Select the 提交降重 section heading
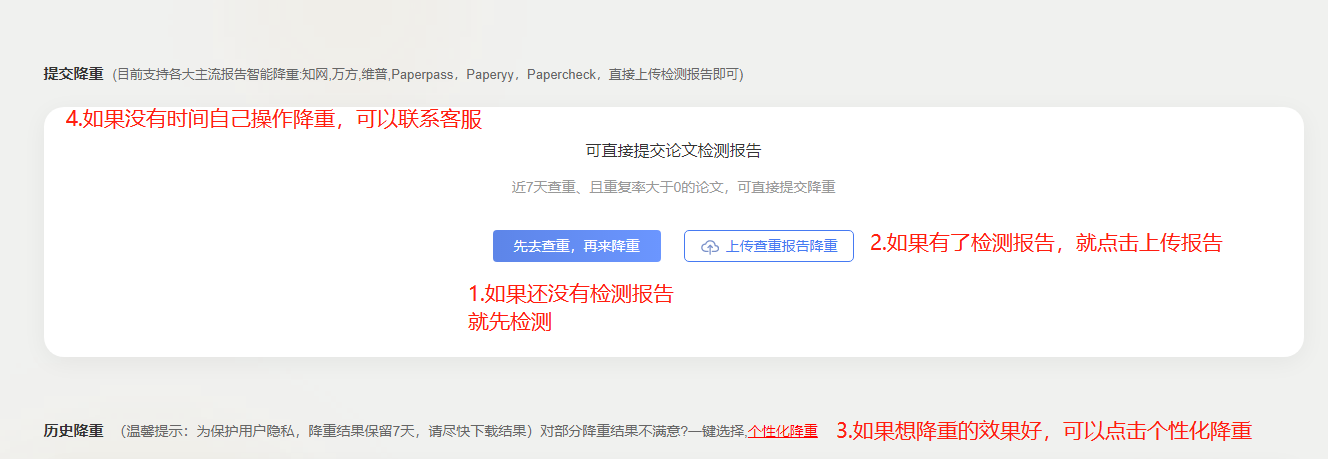Image resolution: width=1328 pixels, height=459 pixels. pyautogui.click(x=73, y=74)
